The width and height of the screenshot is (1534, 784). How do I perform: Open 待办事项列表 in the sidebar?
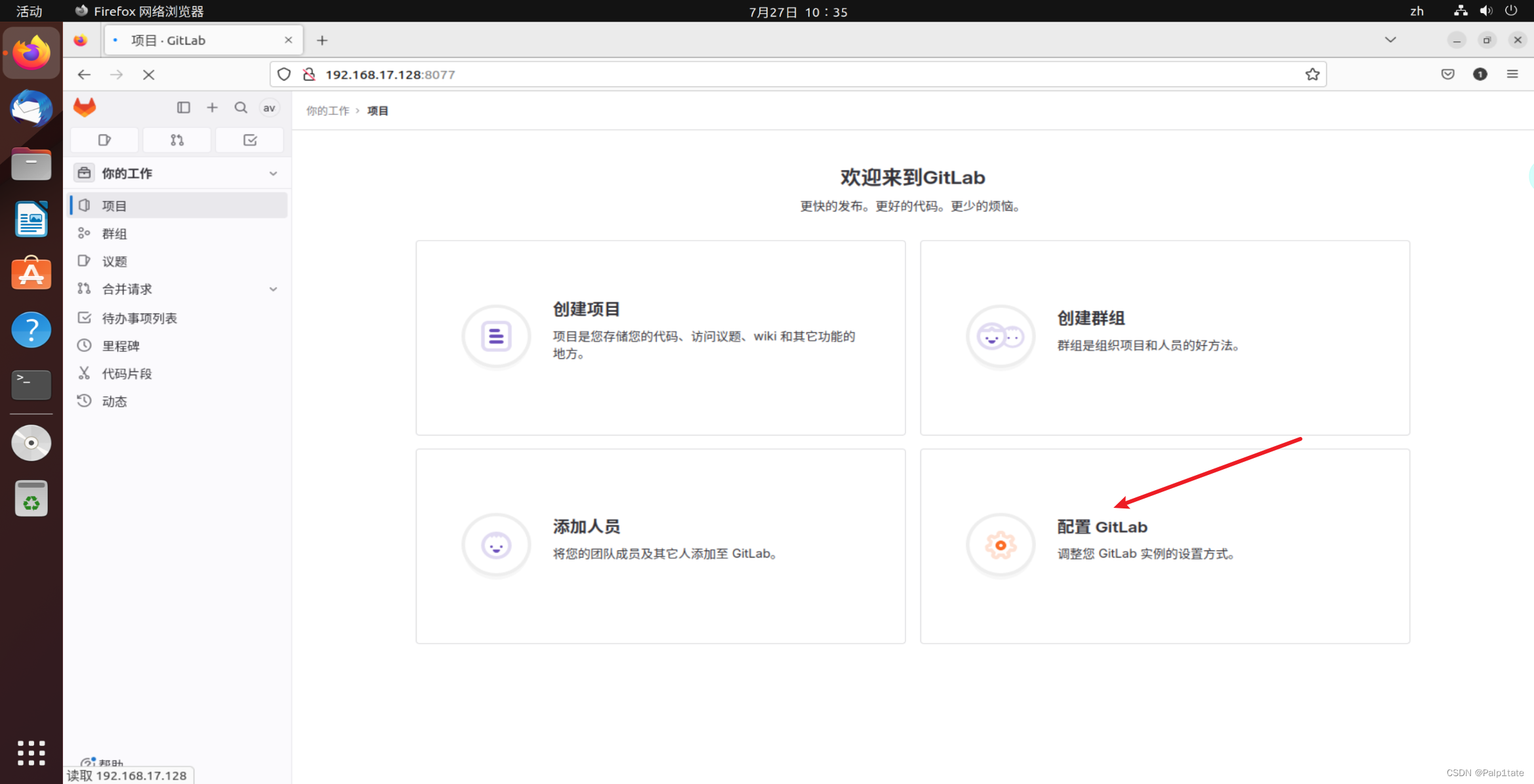tap(178, 318)
